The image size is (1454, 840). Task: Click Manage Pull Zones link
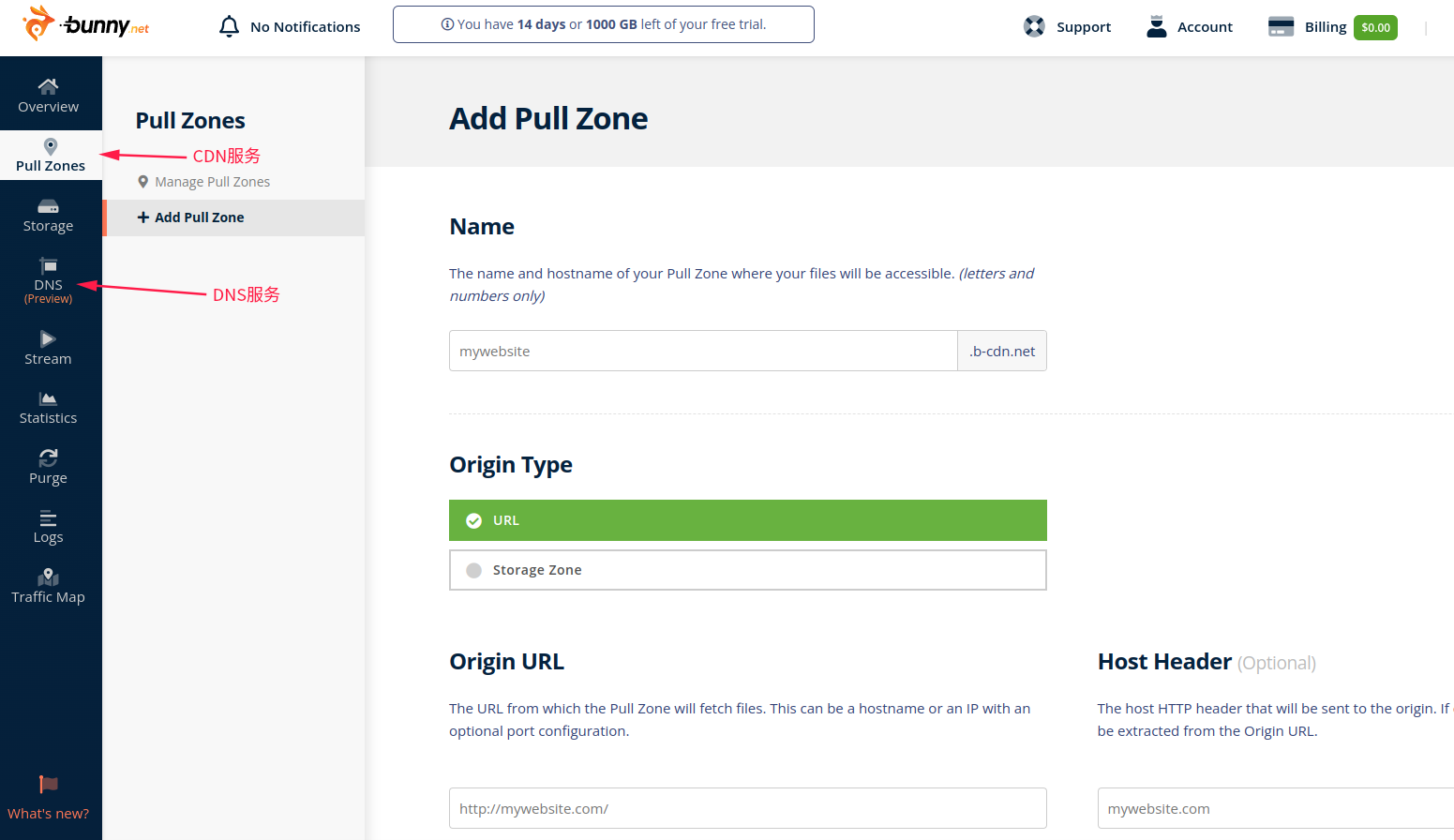point(212,182)
